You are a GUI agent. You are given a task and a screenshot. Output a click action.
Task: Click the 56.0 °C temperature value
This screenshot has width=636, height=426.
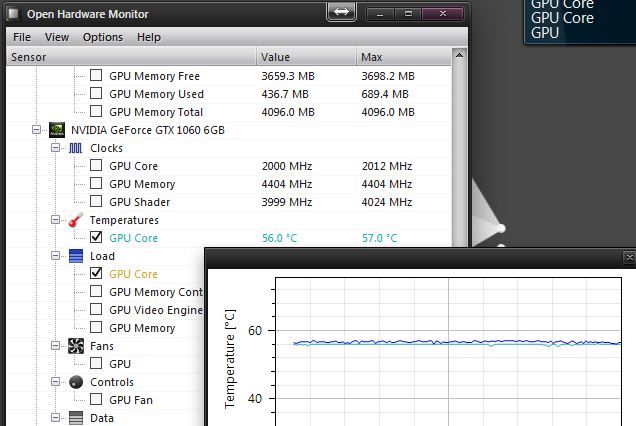tap(279, 238)
